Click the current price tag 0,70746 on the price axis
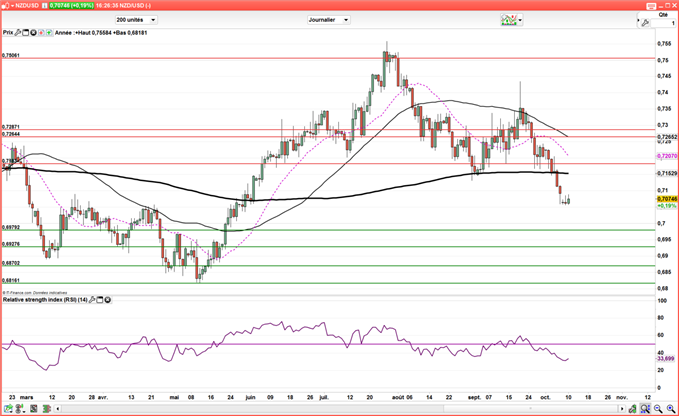Viewport: 679px width, 416px height. point(667,199)
